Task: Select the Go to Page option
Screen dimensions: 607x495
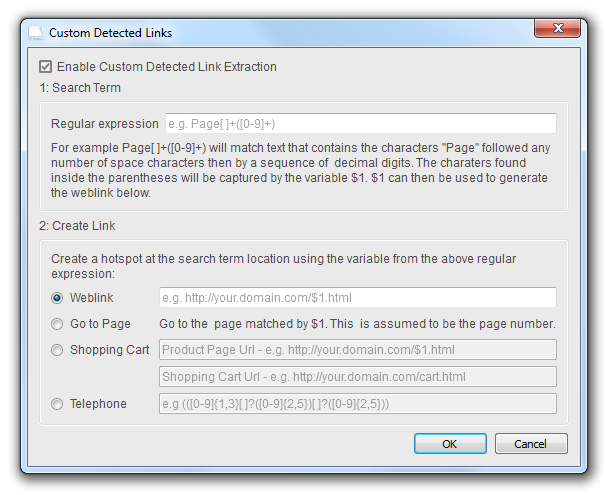Action: coord(57,324)
